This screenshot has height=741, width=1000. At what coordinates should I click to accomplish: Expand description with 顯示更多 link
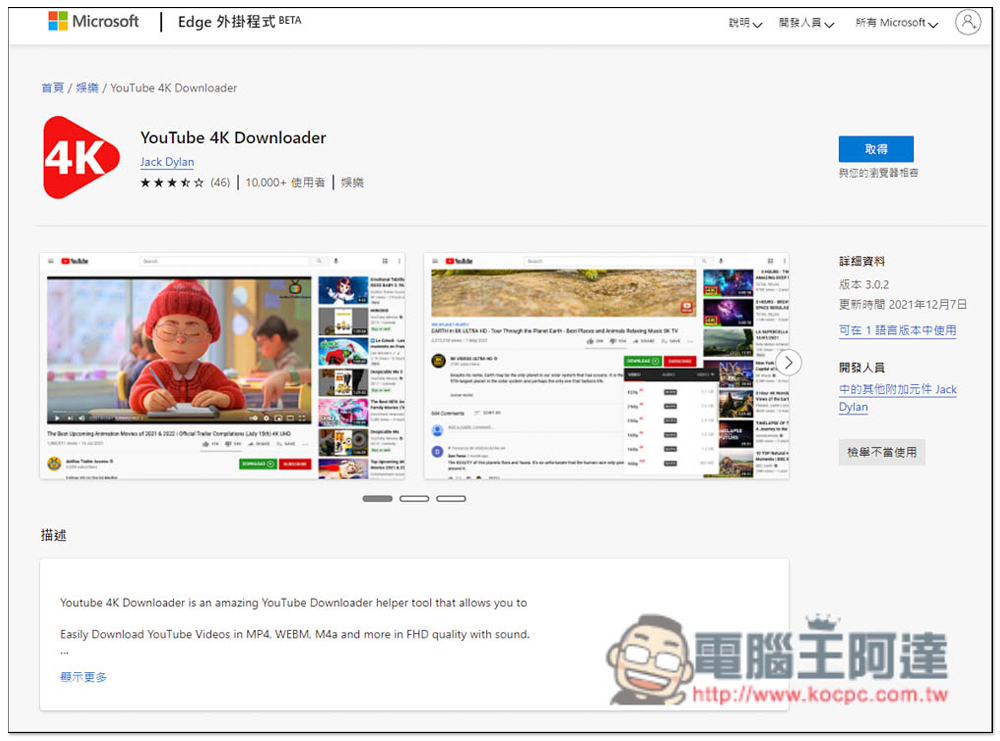click(83, 677)
